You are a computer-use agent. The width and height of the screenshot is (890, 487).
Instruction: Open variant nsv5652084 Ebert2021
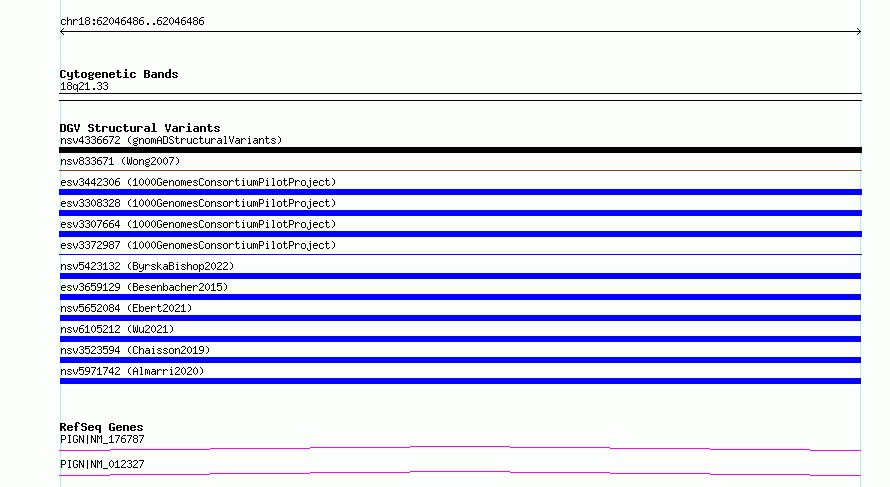coord(126,308)
